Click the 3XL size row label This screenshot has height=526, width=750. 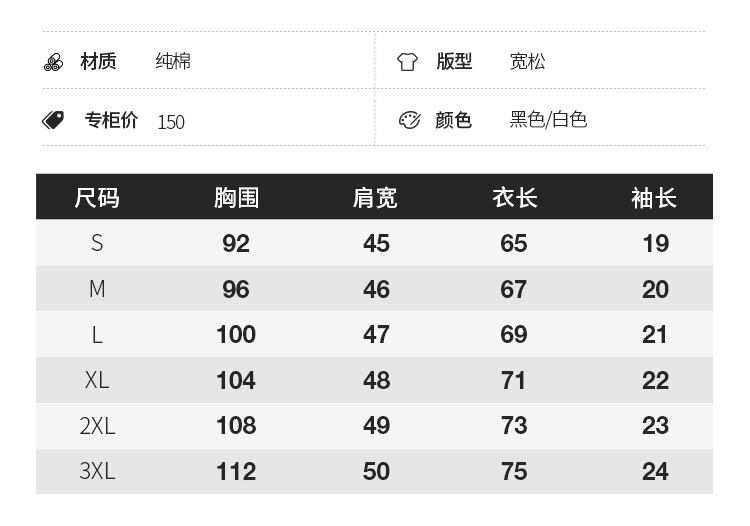97,471
